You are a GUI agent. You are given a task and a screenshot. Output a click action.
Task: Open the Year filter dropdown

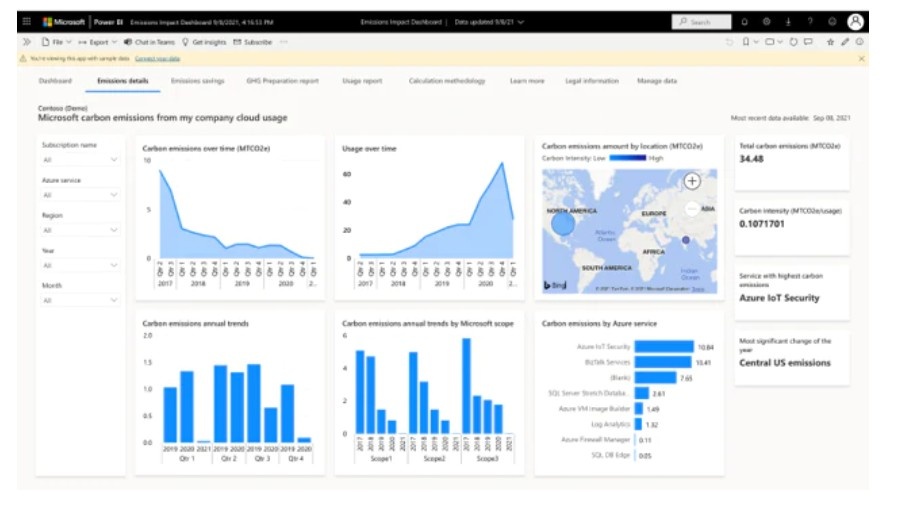point(80,265)
